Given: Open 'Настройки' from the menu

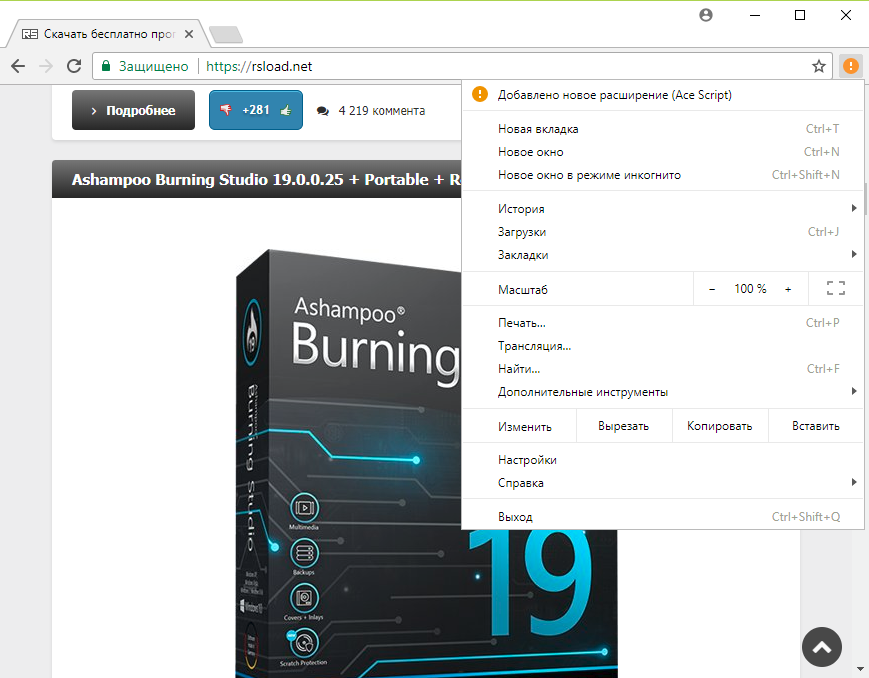Looking at the screenshot, I should (662, 460).
